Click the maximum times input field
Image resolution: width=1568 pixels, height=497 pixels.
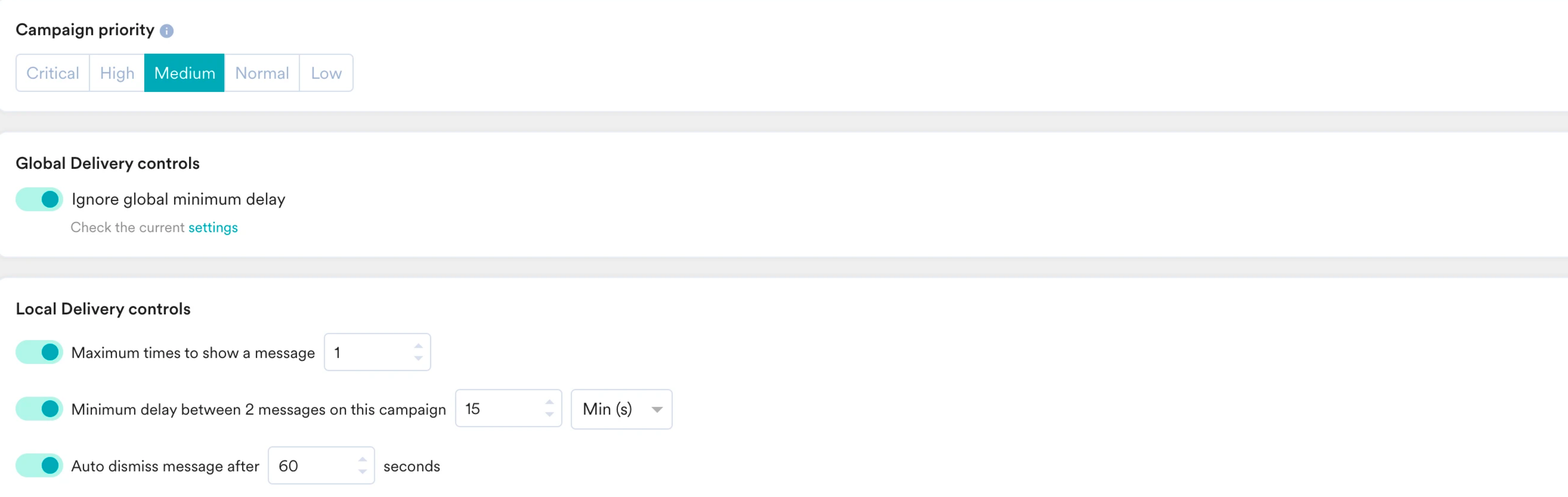(378, 352)
